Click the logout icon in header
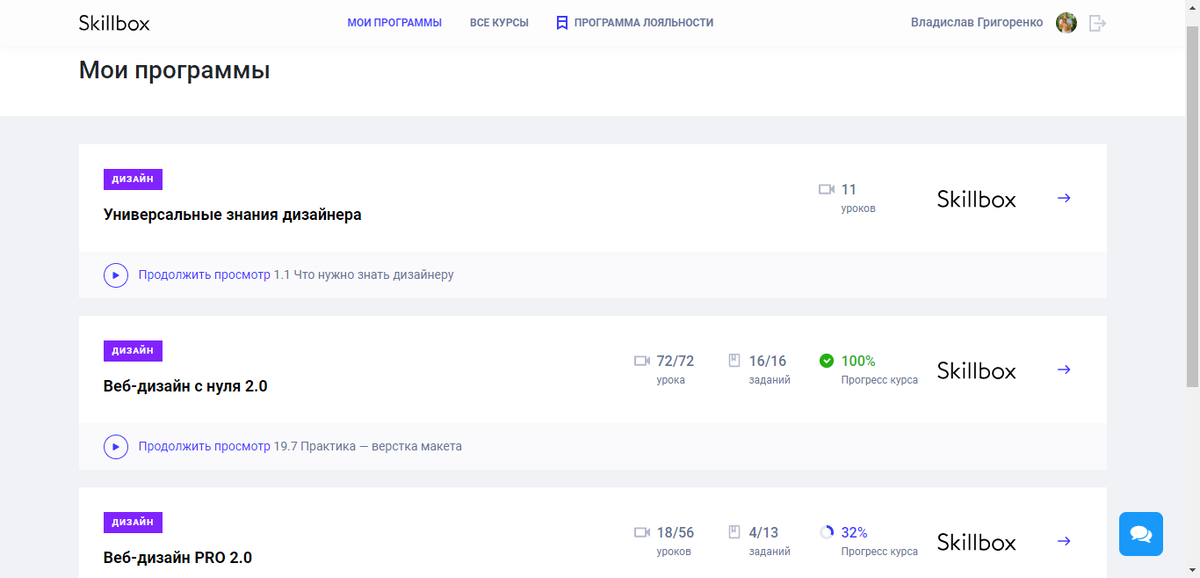 (1097, 23)
